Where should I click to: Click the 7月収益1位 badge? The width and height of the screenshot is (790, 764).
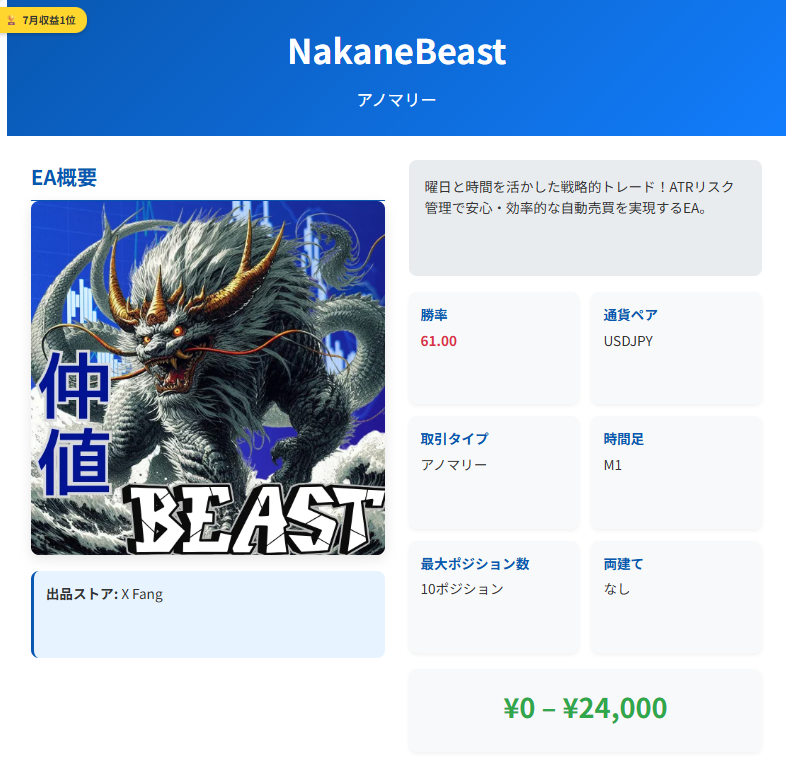click(x=42, y=20)
